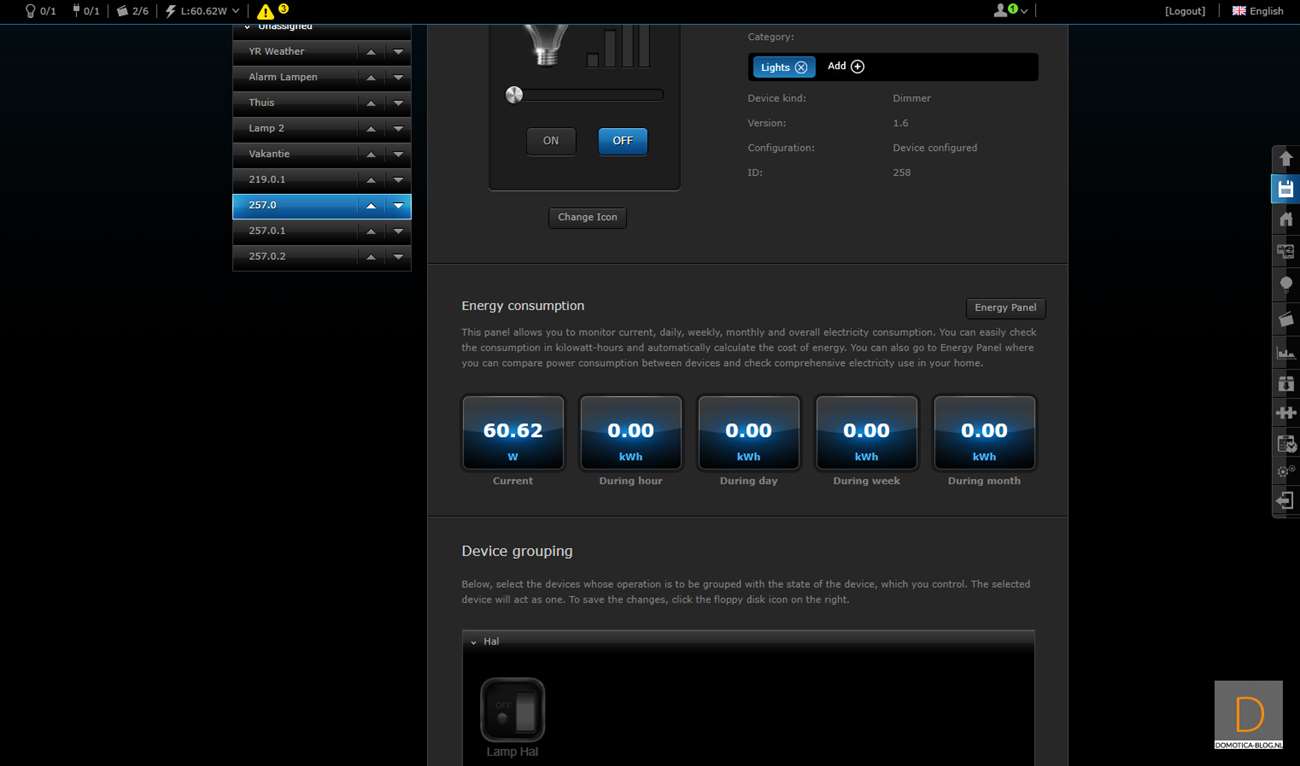Switch language using the English link
The width and height of the screenshot is (1300, 766).
point(1266,11)
